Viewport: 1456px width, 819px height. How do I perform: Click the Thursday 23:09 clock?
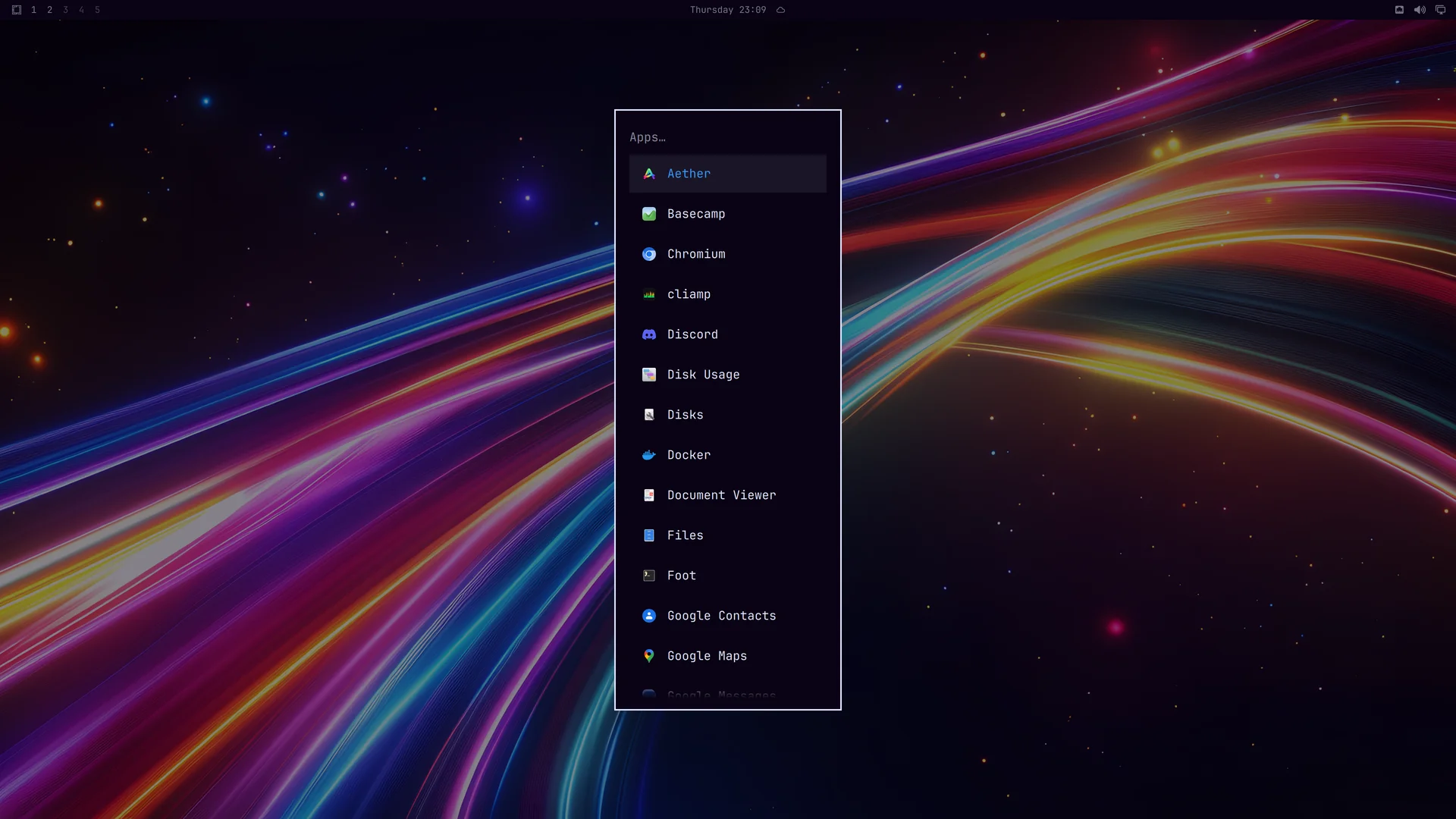(728, 10)
